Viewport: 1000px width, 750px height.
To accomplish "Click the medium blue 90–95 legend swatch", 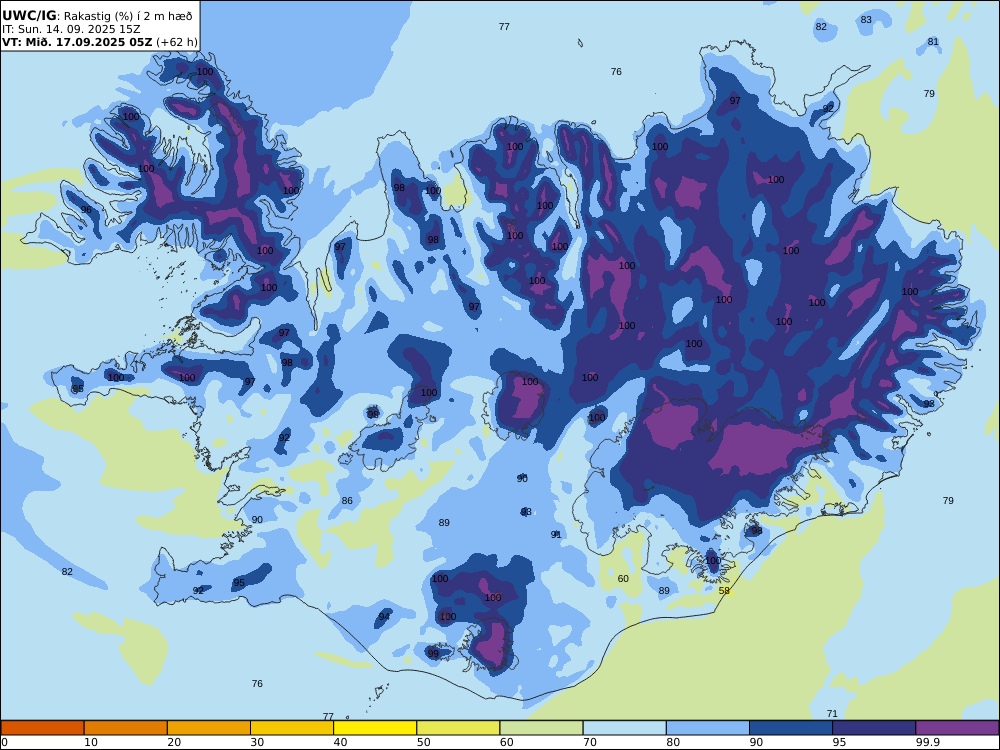I will coord(791,728).
